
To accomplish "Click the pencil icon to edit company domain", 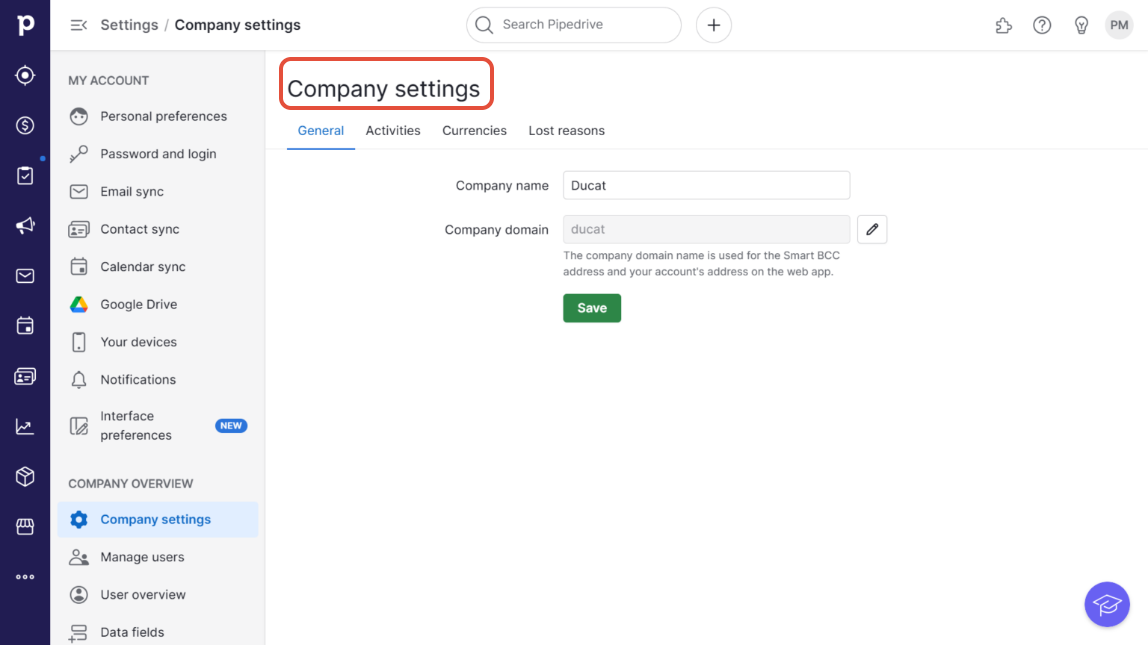I will [x=872, y=229].
